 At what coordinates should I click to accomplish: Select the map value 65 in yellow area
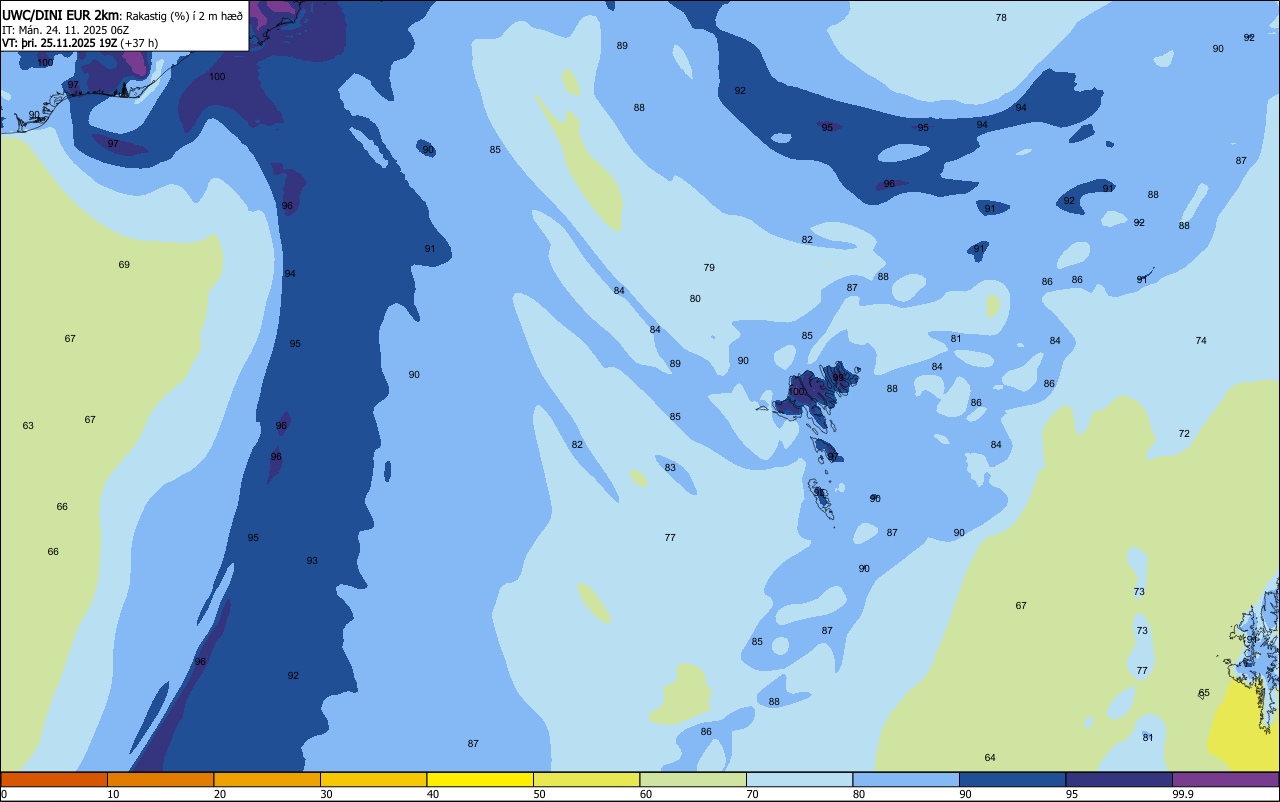tap(1204, 693)
